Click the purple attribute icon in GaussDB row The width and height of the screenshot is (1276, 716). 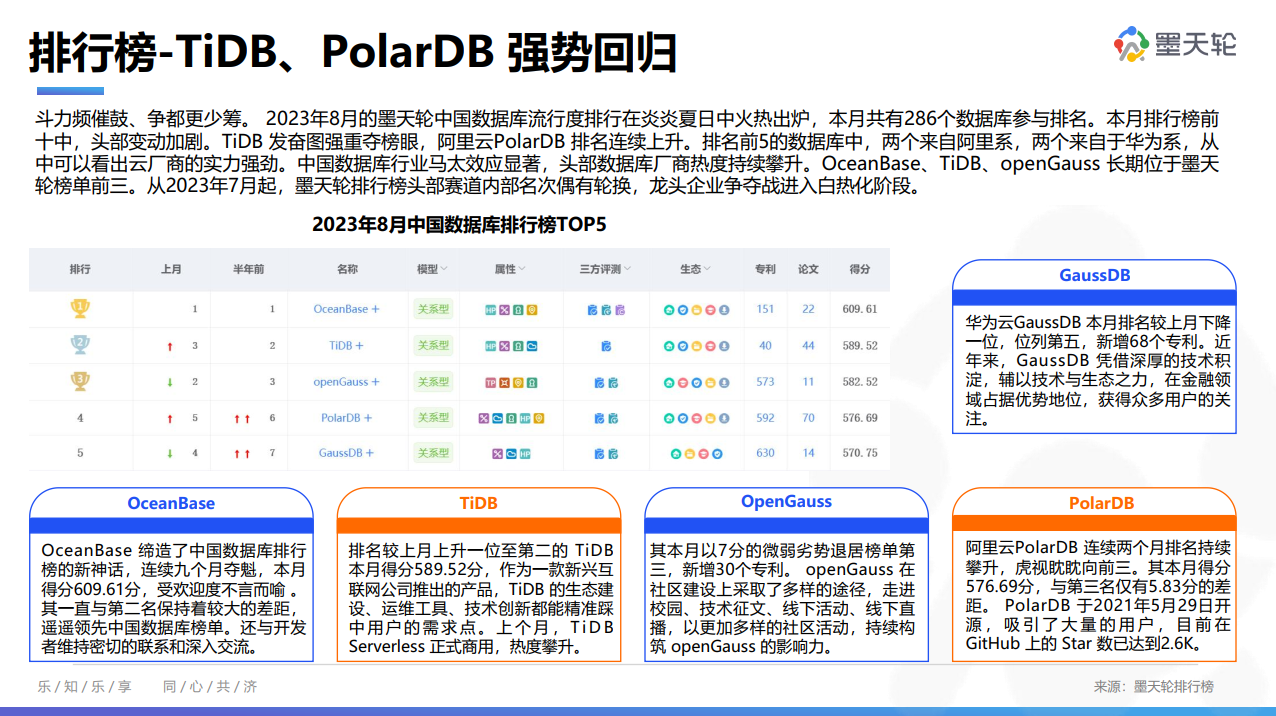[497, 454]
